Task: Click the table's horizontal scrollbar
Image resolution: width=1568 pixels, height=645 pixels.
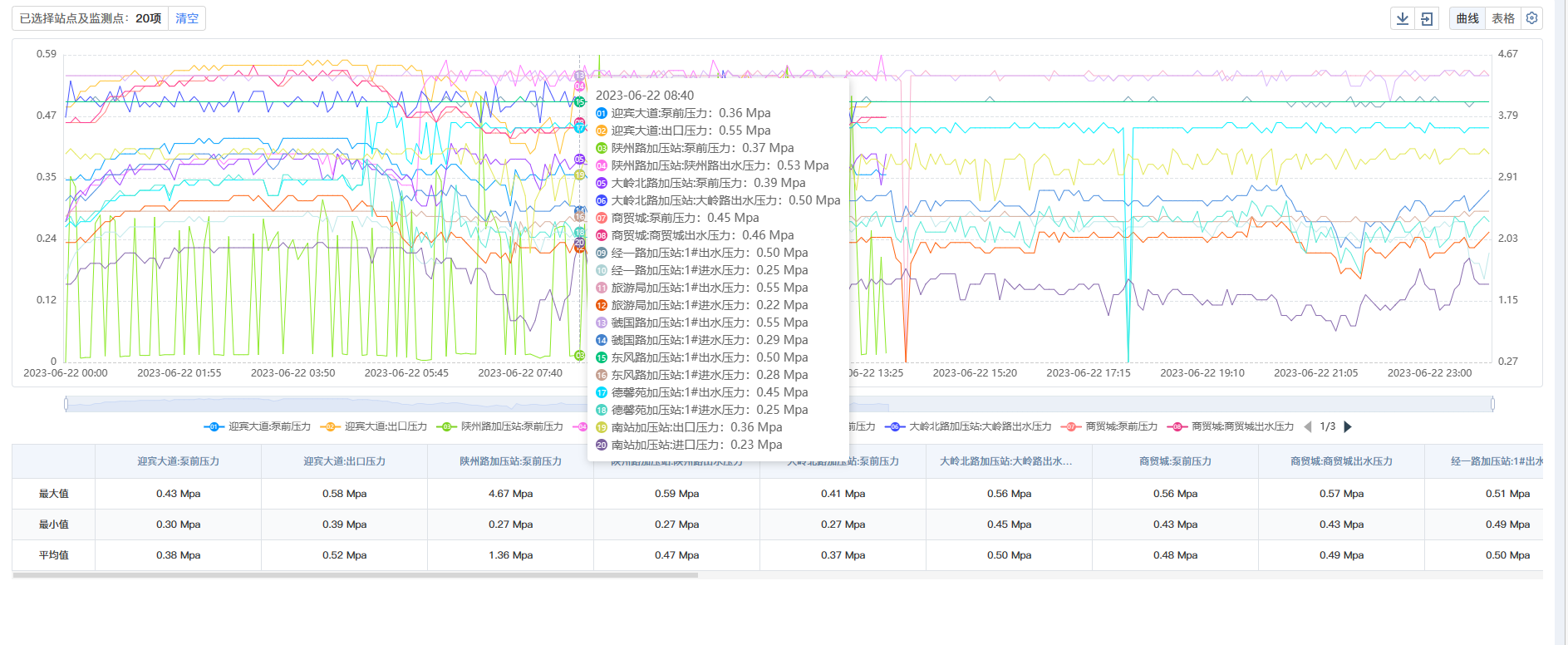Action: pyautogui.click(x=356, y=574)
